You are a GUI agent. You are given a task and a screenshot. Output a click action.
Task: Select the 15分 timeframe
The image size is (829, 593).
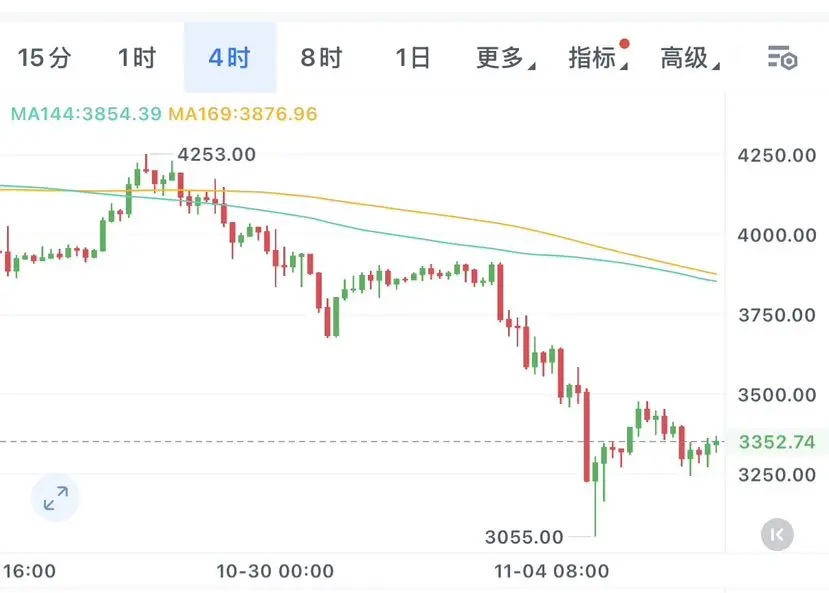pos(44,58)
